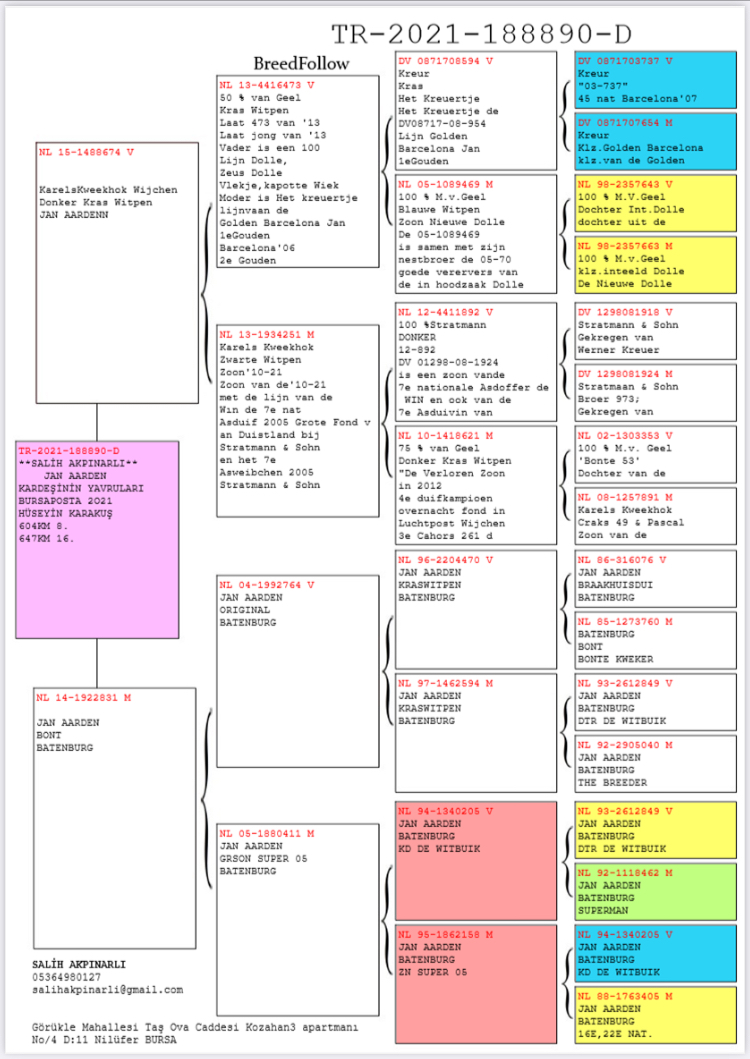Click the phone number 05364980127

66,977
